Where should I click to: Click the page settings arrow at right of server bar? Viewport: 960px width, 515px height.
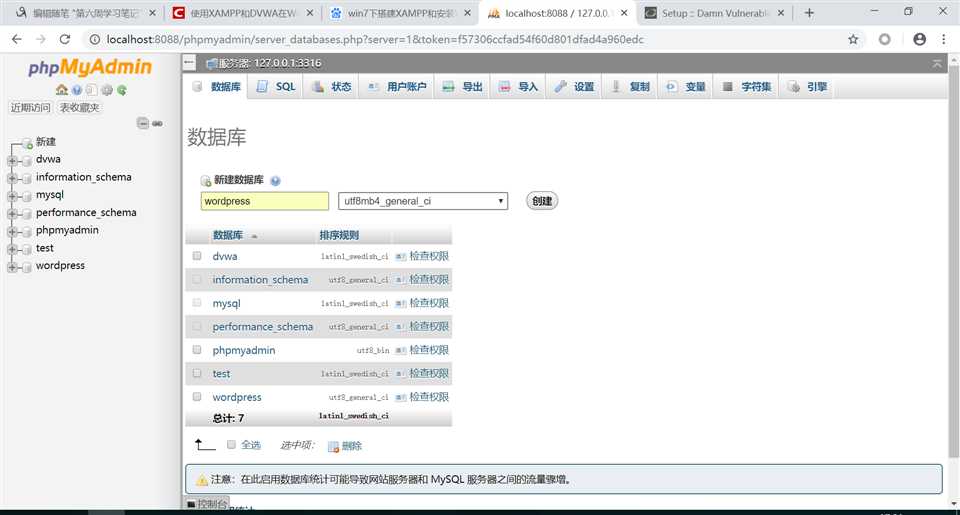[x=937, y=63]
